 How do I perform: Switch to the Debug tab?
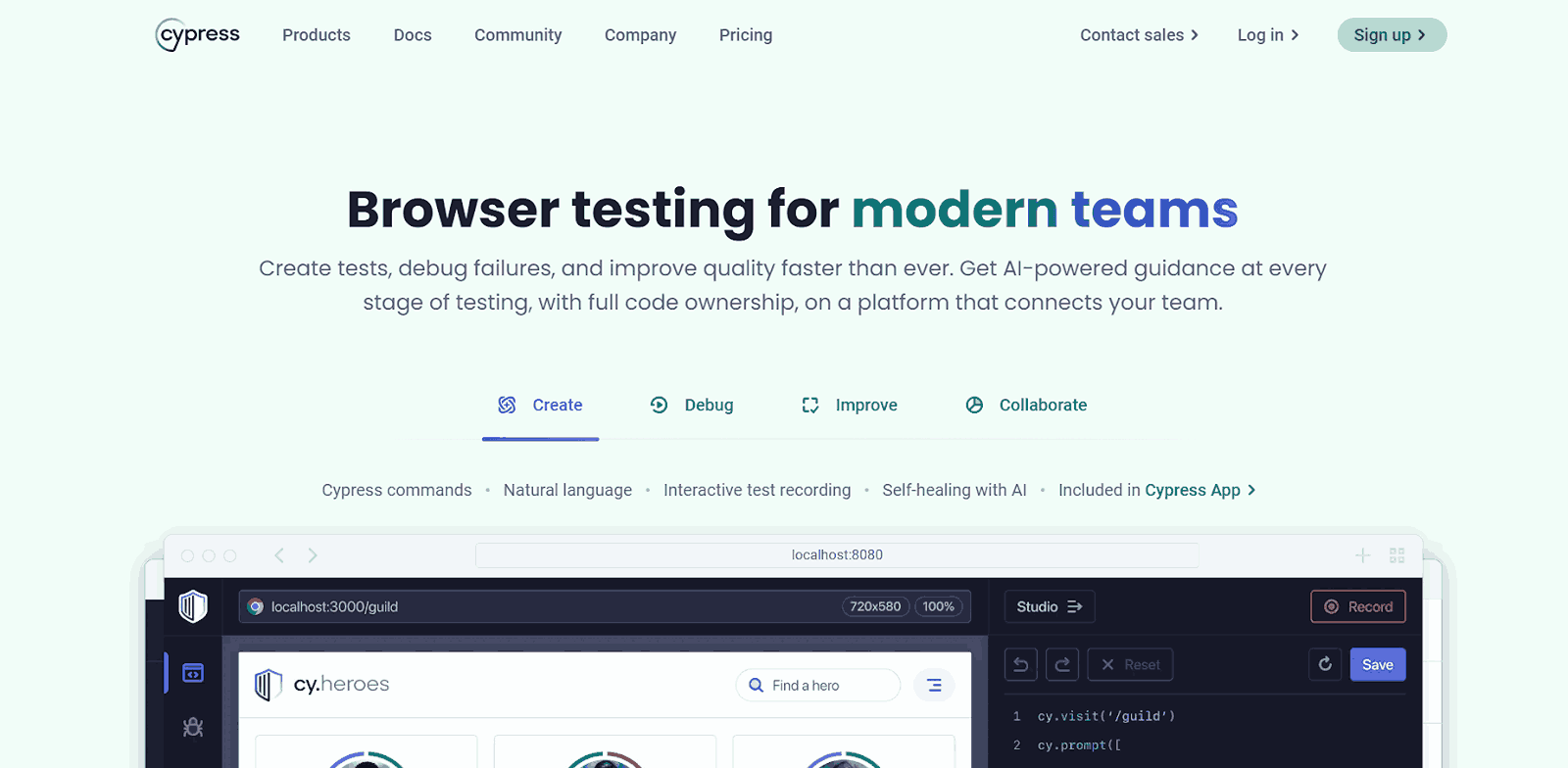tap(692, 406)
